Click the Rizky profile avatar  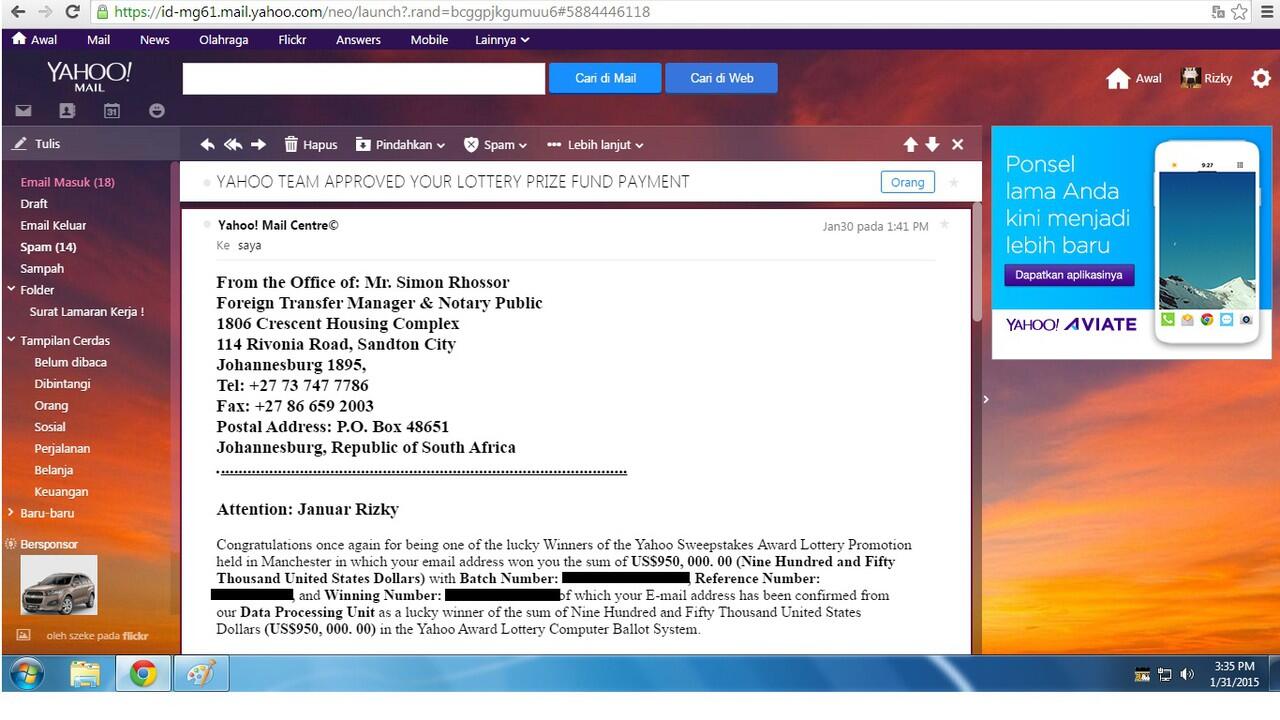pos(1190,78)
